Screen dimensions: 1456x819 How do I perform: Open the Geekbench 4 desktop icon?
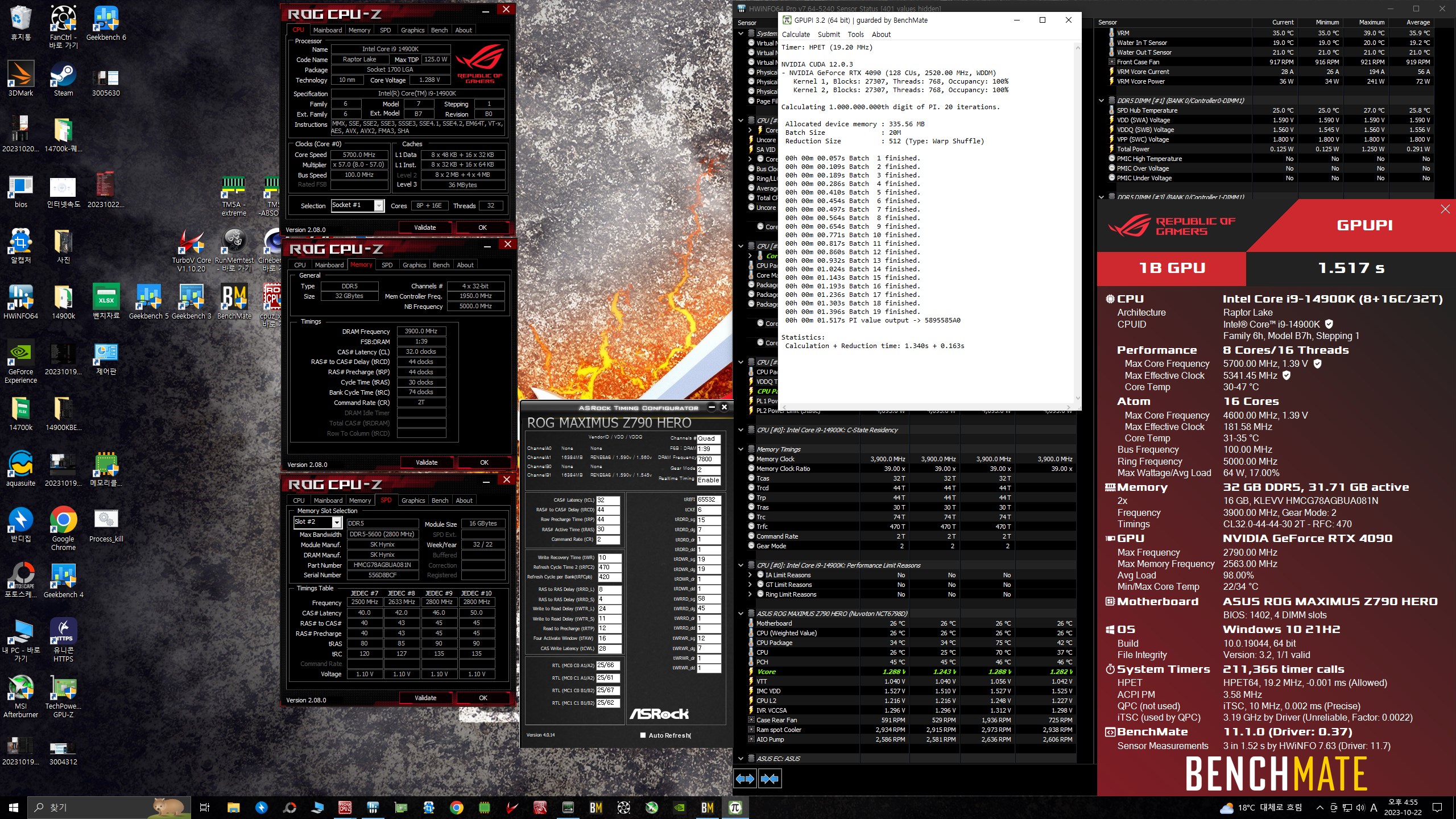(63, 581)
